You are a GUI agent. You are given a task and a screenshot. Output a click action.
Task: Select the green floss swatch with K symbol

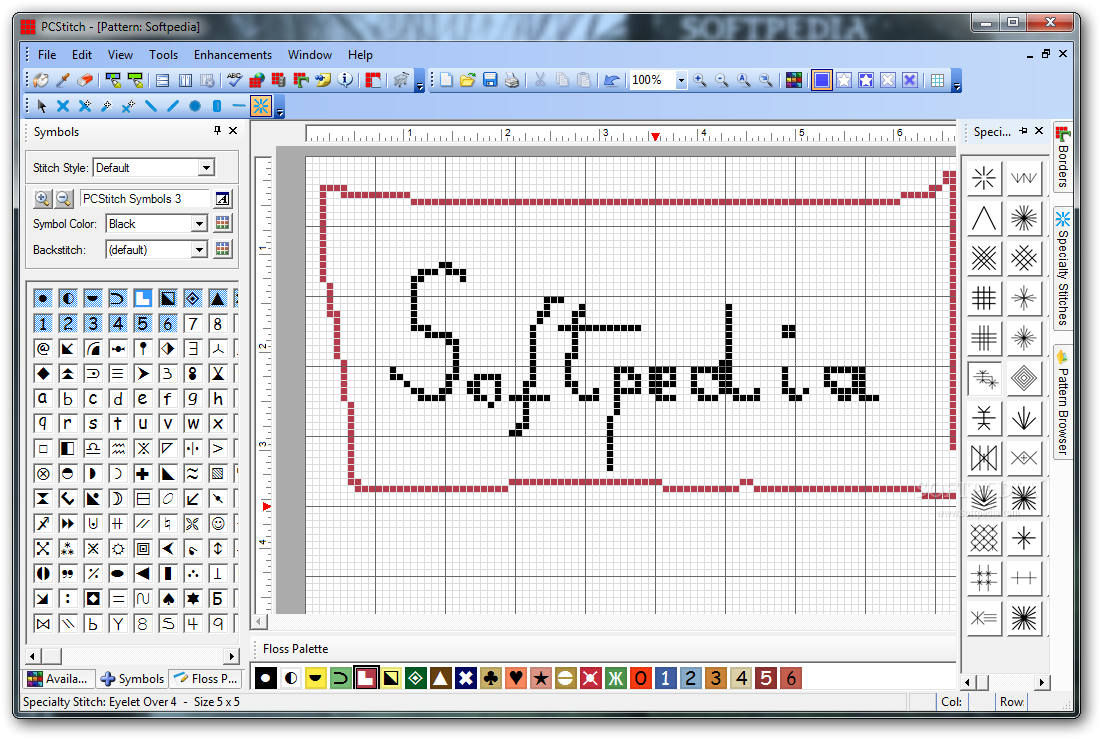pos(616,678)
